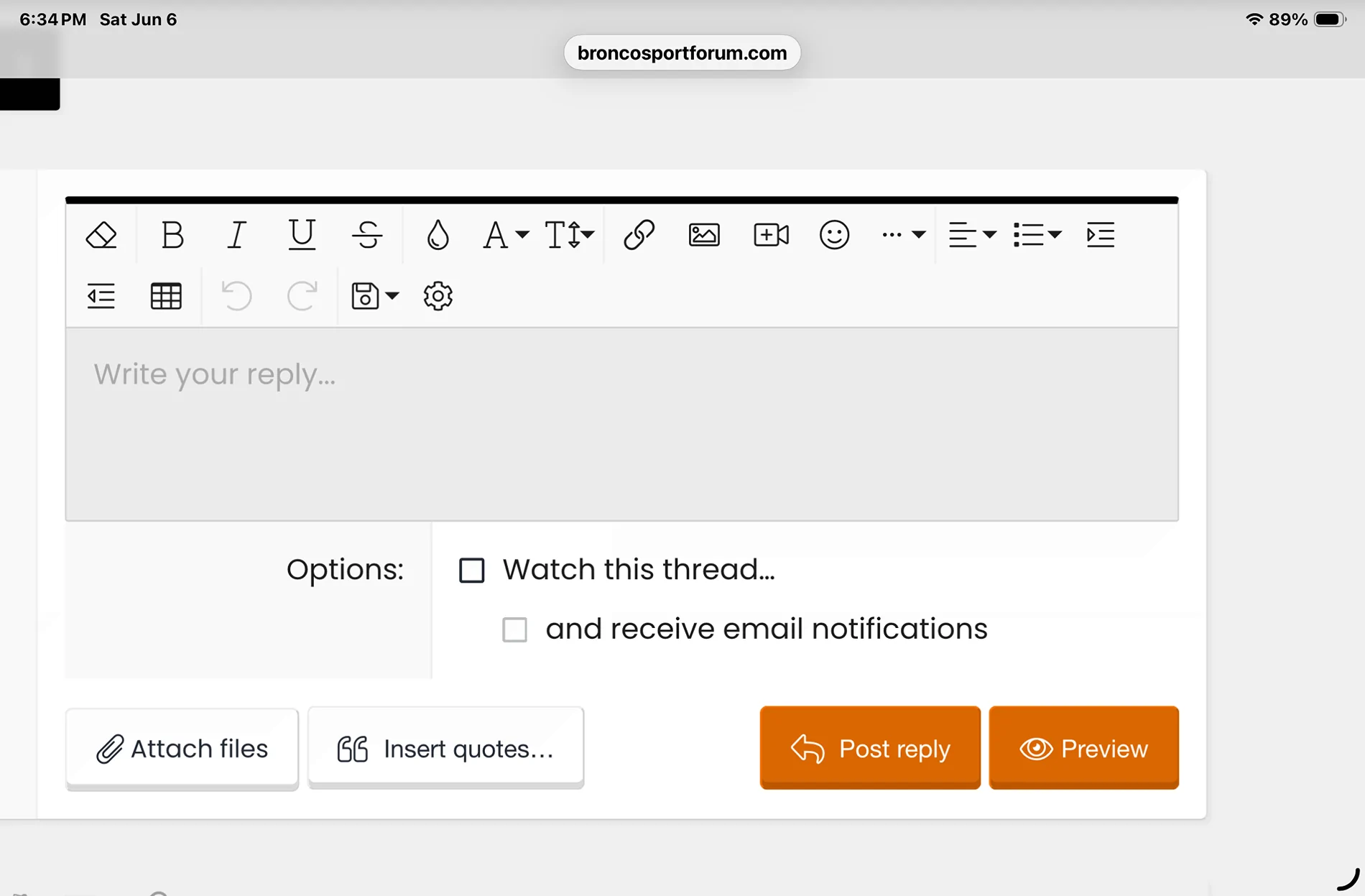Open the Font size dropdown
The width and height of the screenshot is (1365, 896).
570,235
